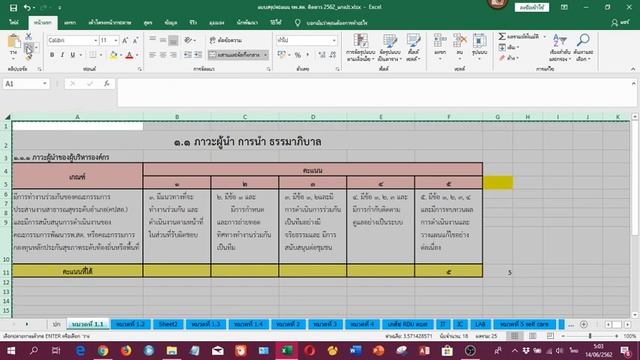Click the Save icon in quick access toolbar
The height and width of the screenshot is (360, 640).
point(13,7)
